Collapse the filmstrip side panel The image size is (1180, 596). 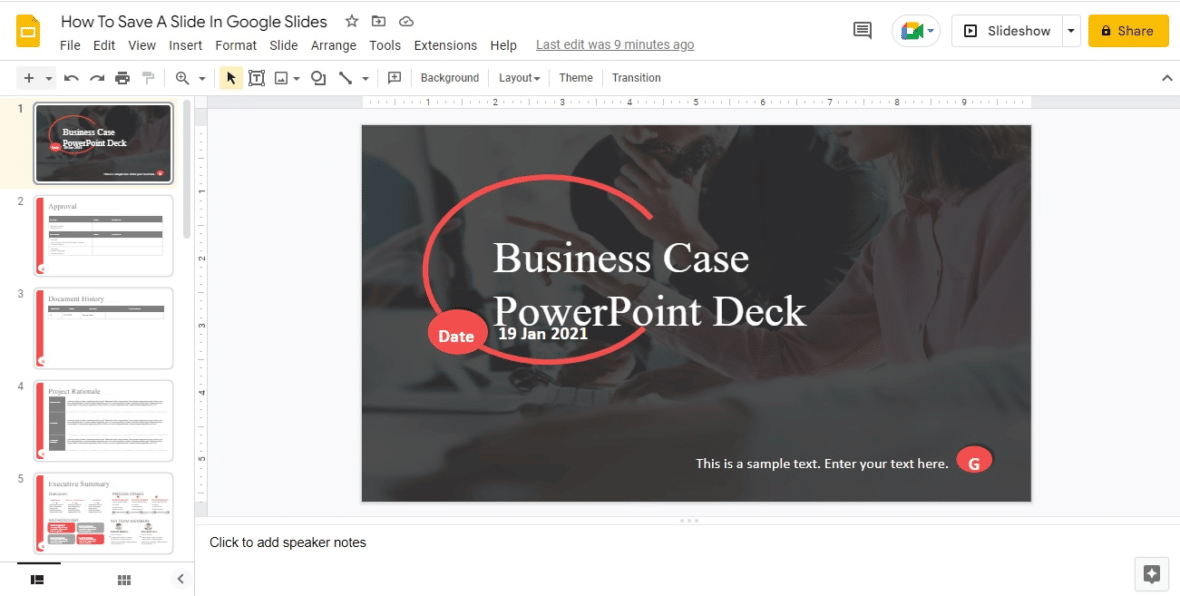(180, 579)
